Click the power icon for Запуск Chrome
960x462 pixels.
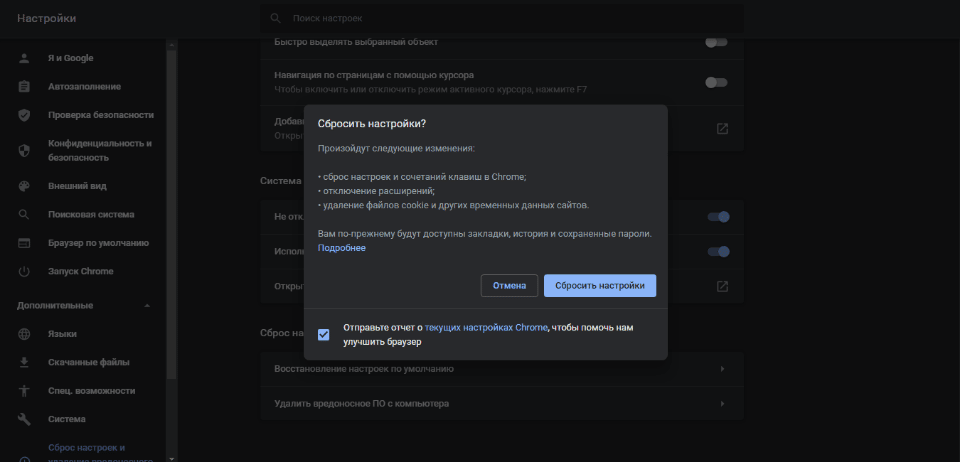[24, 272]
